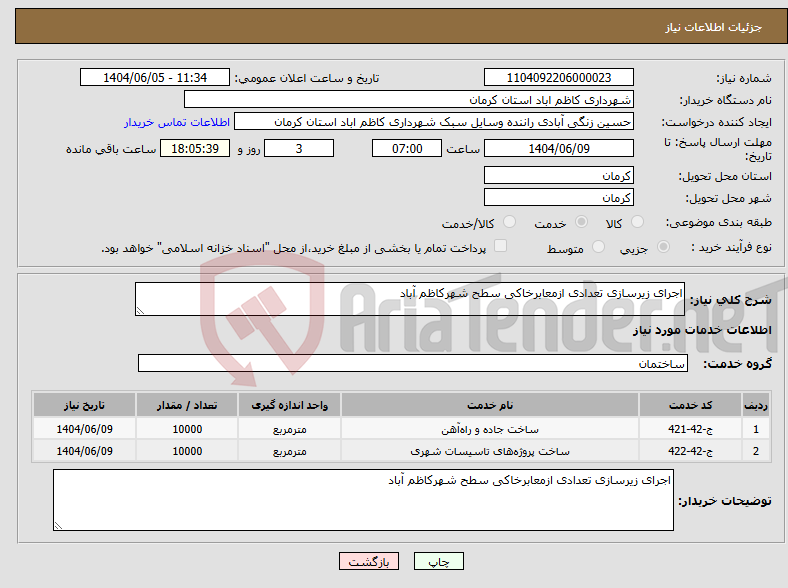Click the ساخت جاده و راه‌آهن cell
Viewport: 788px width, 588px height.
click(x=490, y=429)
